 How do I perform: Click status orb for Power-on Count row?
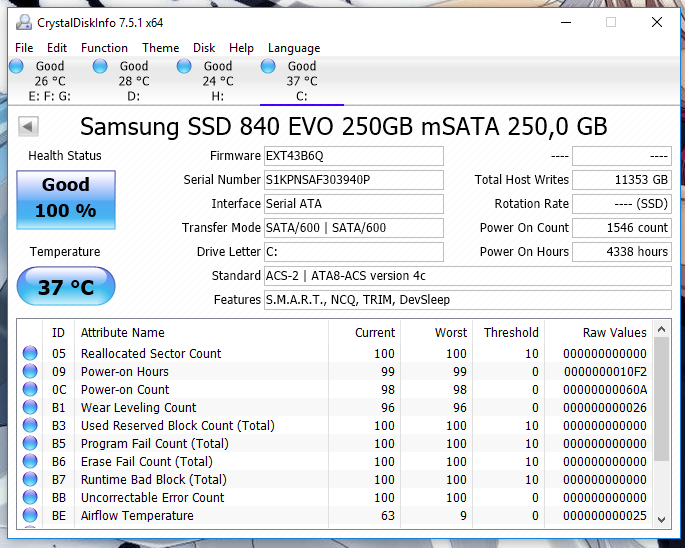[x=30, y=389]
